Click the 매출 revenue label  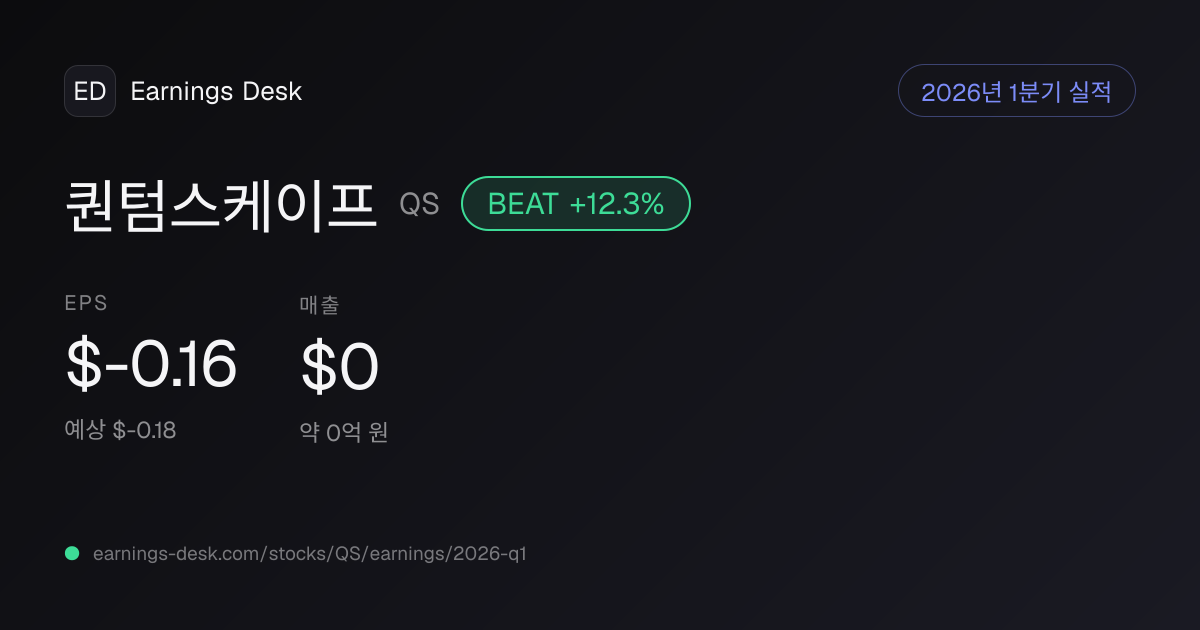coord(319,304)
